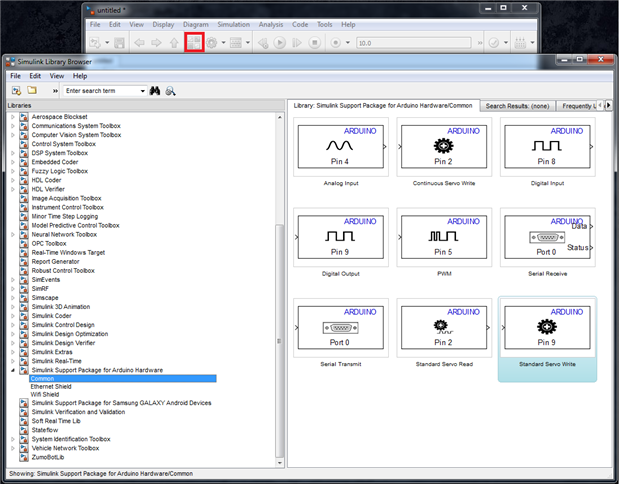Select the Serial Transmit Port 0 block
The height and width of the screenshot is (484, 619).
(342, 327)
